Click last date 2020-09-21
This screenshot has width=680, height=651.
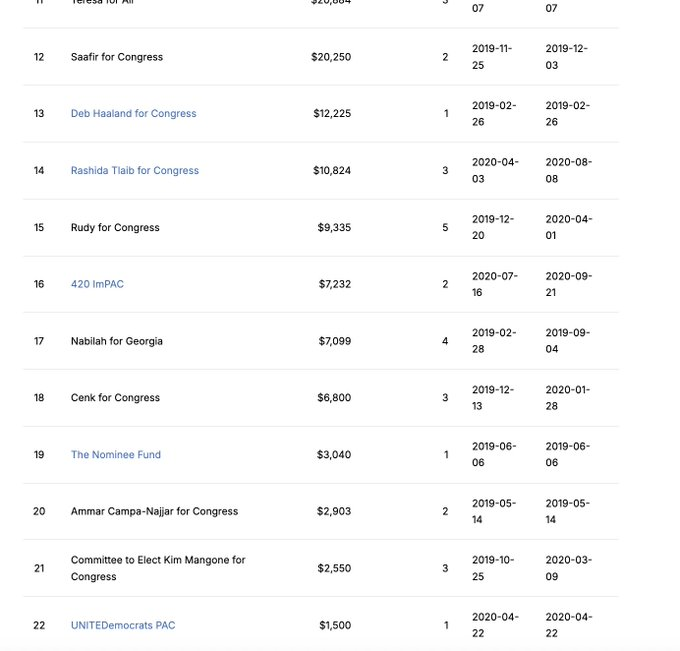click(x=569, y=284)
